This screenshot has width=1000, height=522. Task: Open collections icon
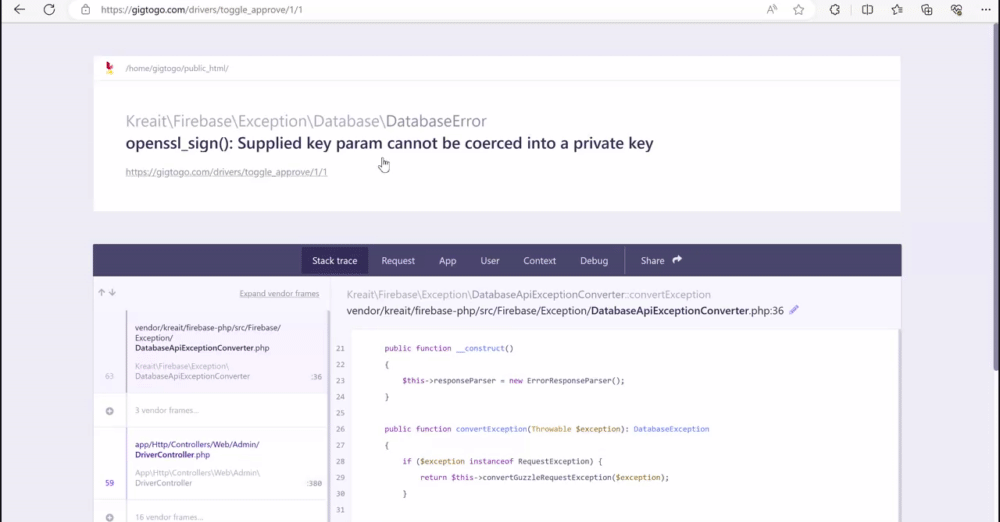pos(927,10)
